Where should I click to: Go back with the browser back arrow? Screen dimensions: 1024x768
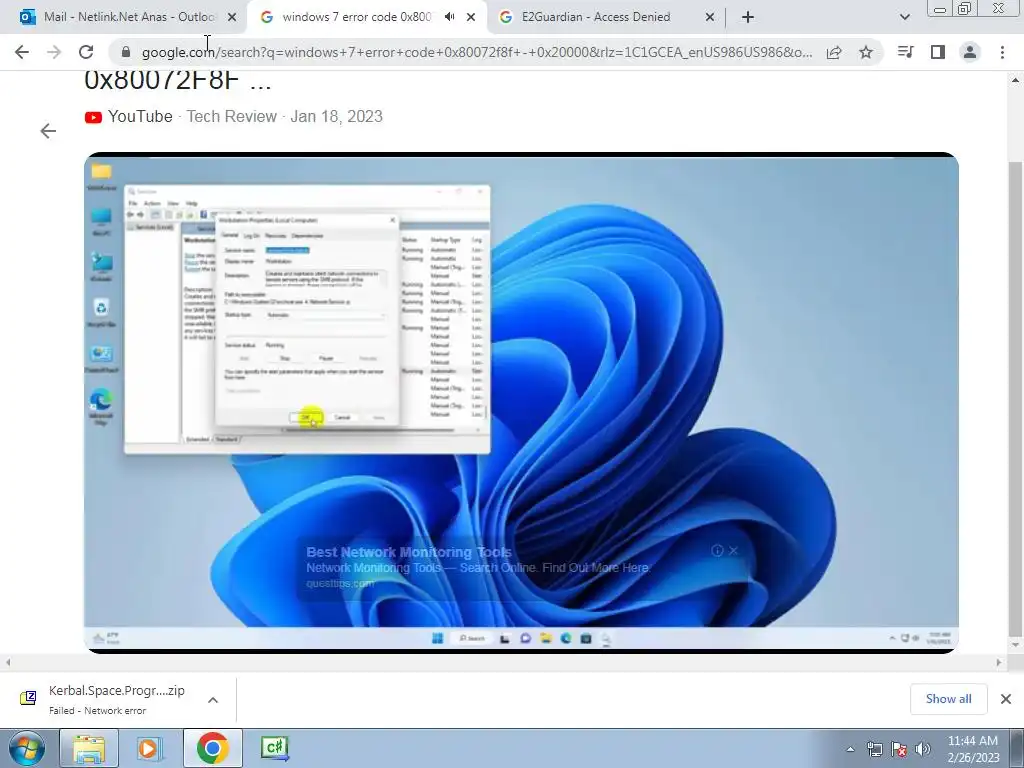tap(22, 52)
